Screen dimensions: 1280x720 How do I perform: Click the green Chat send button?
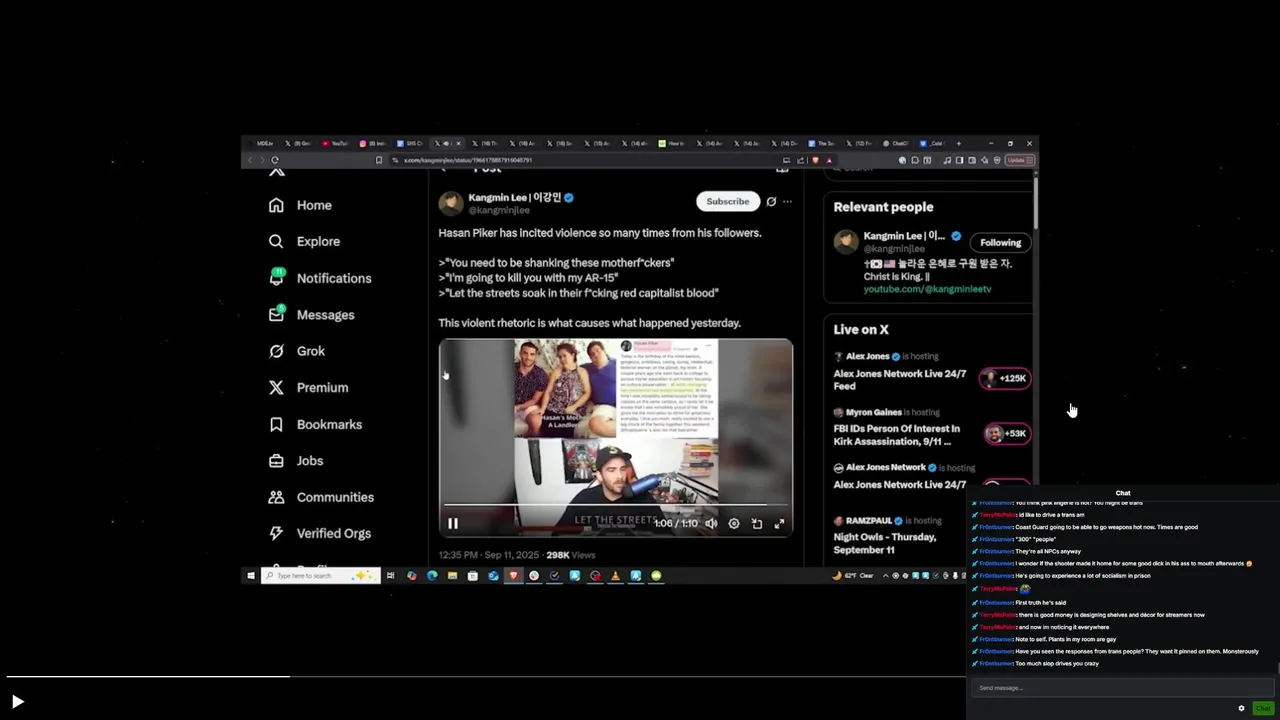coord(1263,708)
